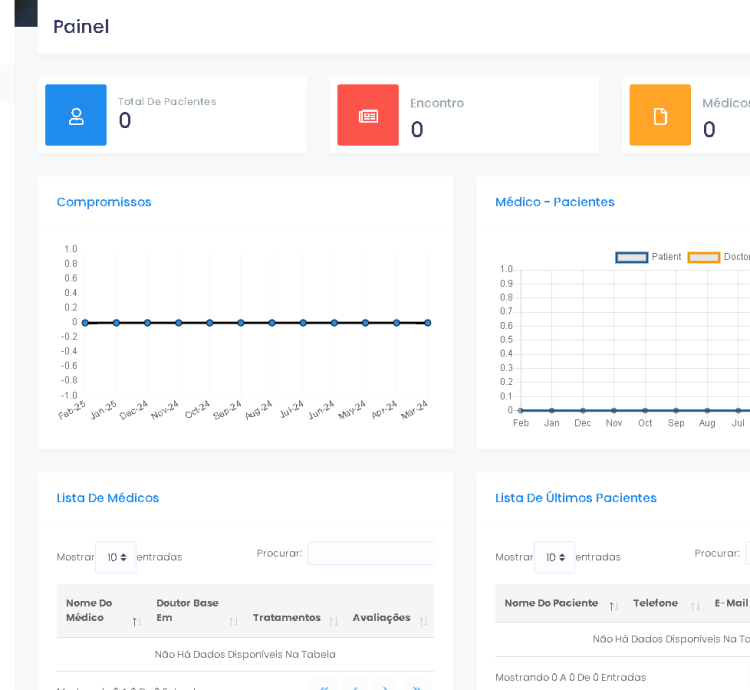Click the Lista De Últimos Pacientes heading
750x690 pixels.
[x=576, y=498]
